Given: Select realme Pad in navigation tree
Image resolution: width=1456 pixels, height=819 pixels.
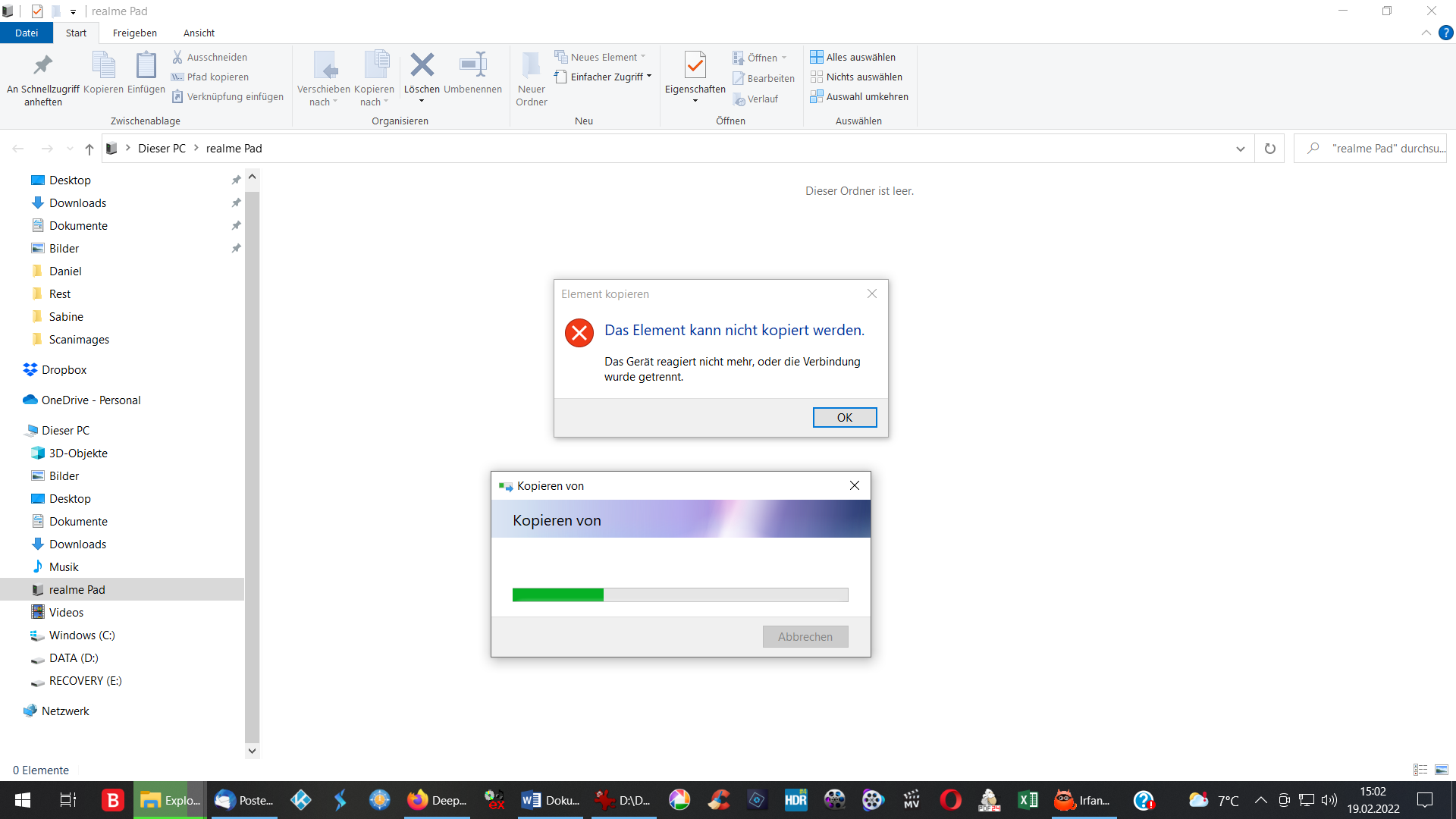Looking at the screenshot, I should point(122,589).
